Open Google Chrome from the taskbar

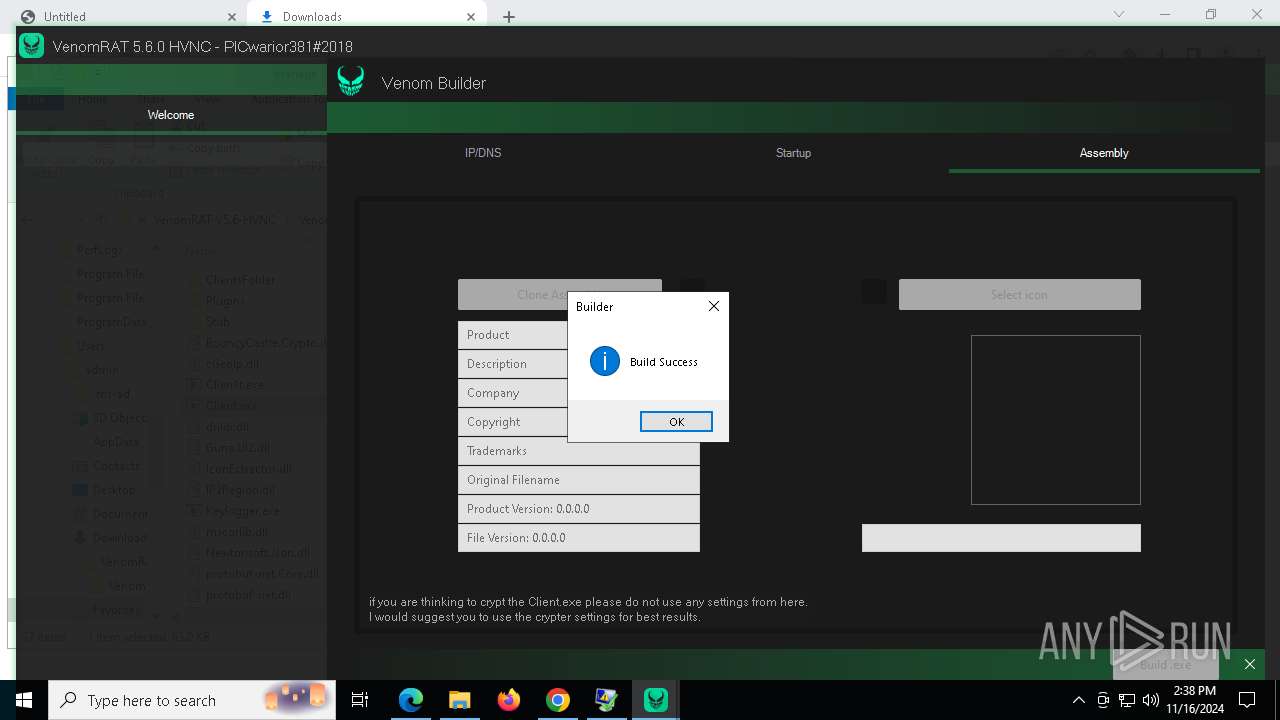[557, 700]
